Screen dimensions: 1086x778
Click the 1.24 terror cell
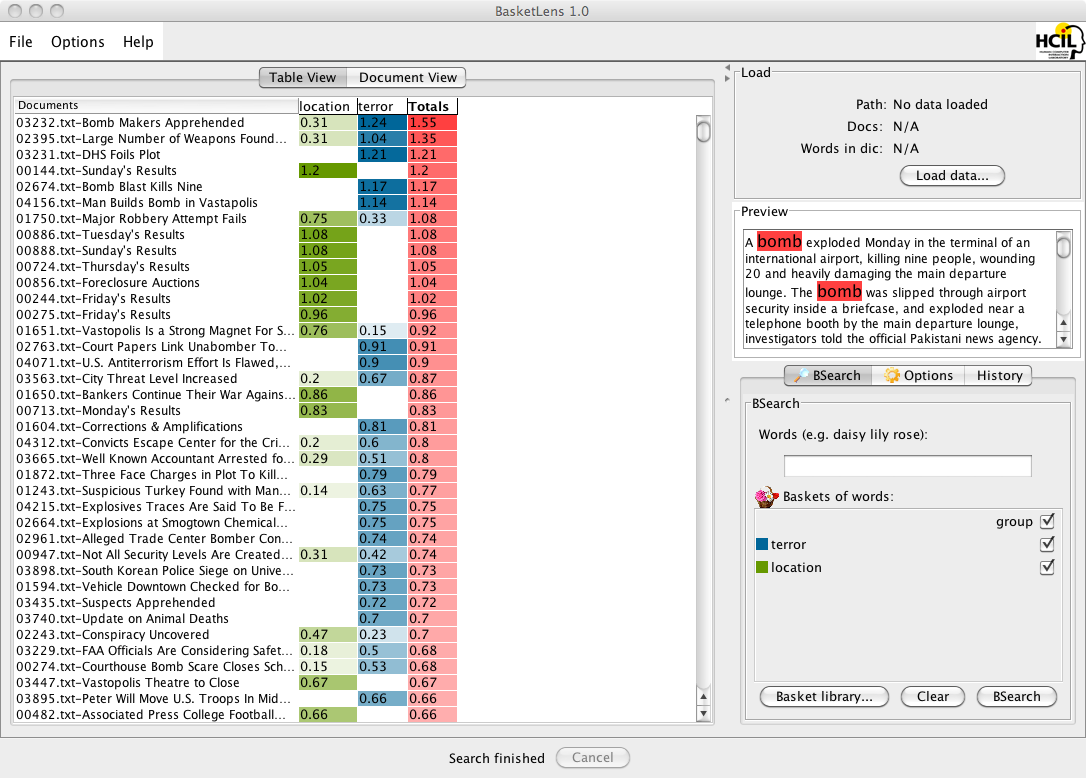pos(382,123)
